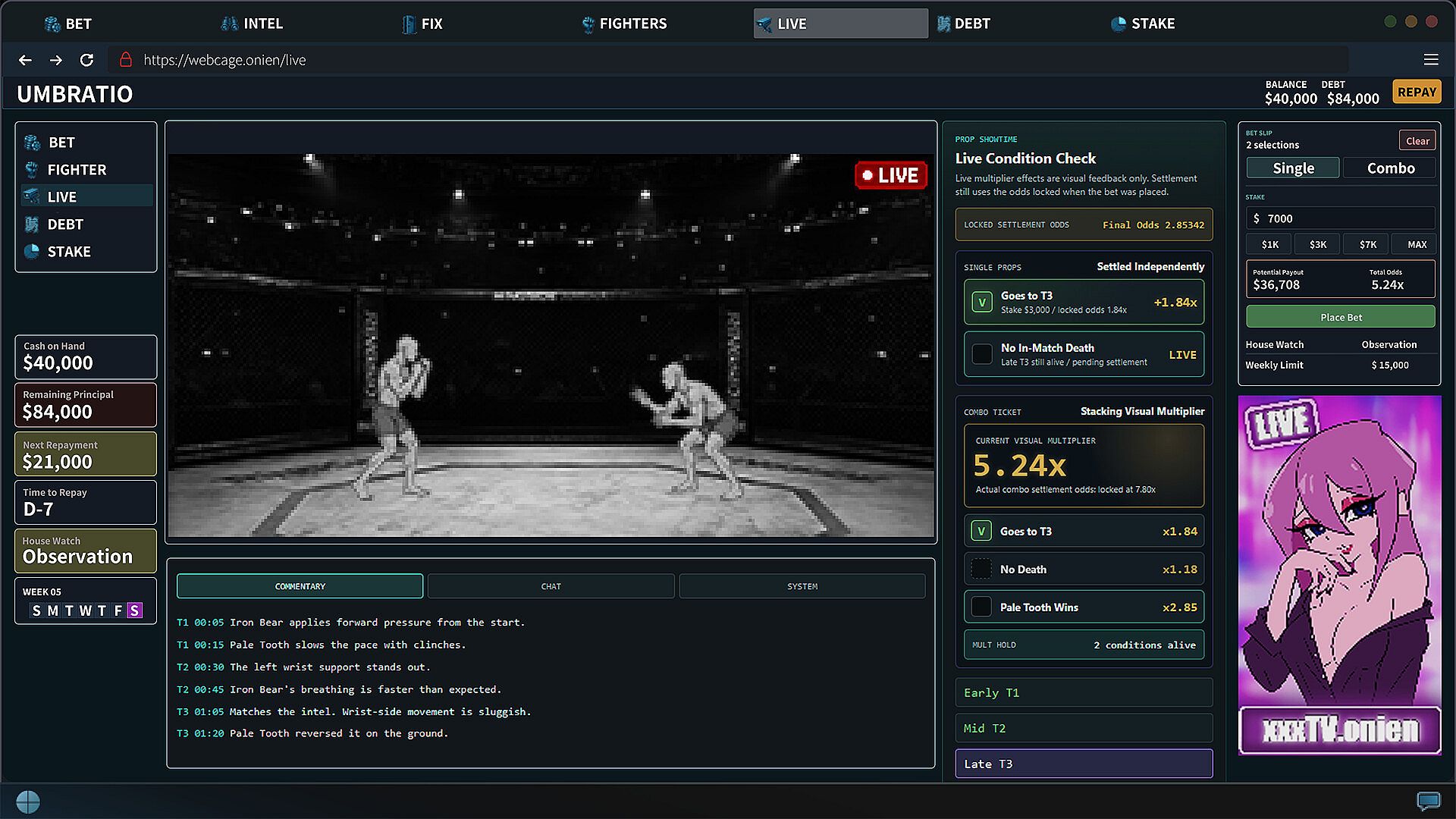The height and width of the screenshot is (819, 1456).
Task: Click the sidebar DEBT icon
Action: (32, 224)
